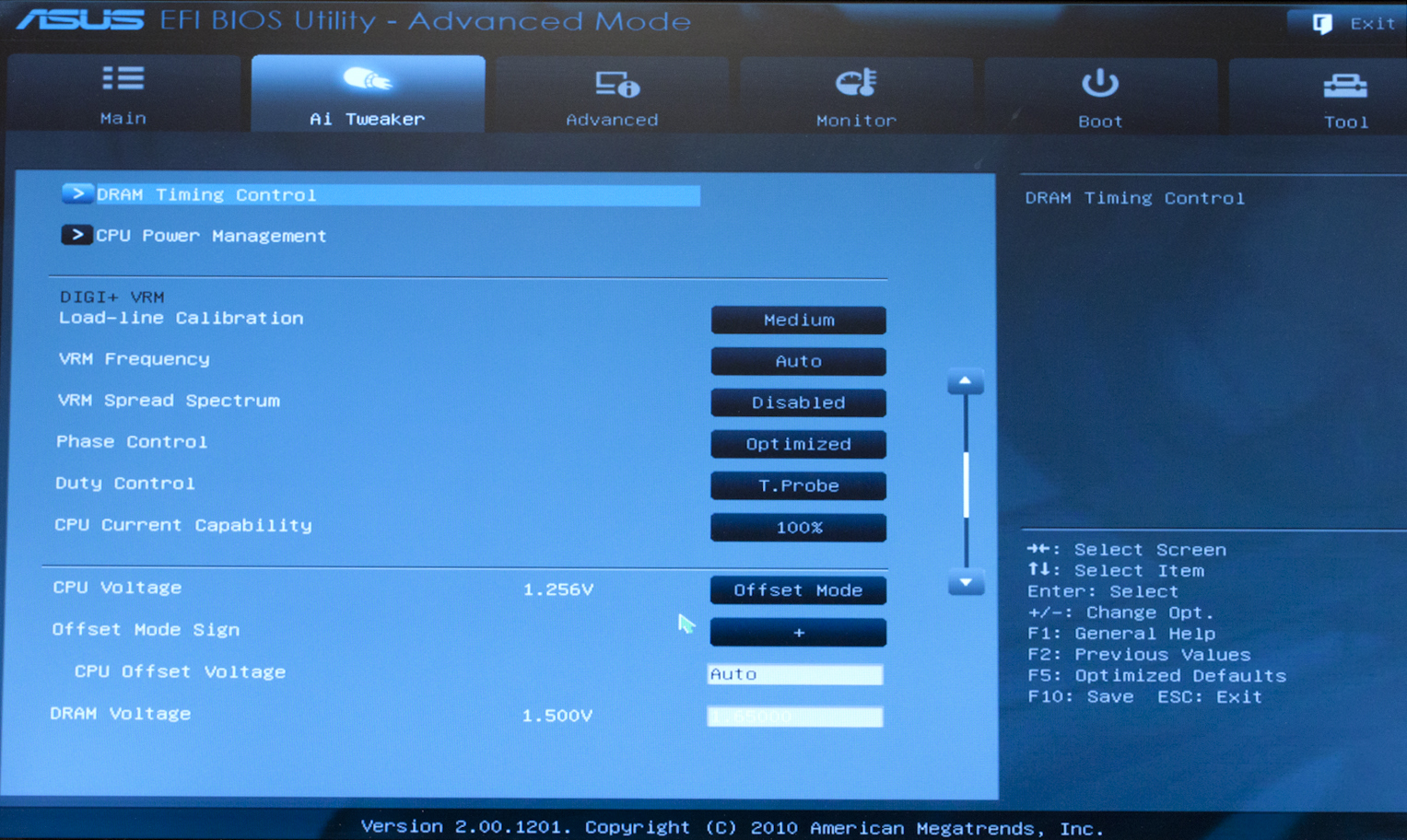Select the DRAM Voltage label
Screen dimensions: 1407x840
(120, 714)
